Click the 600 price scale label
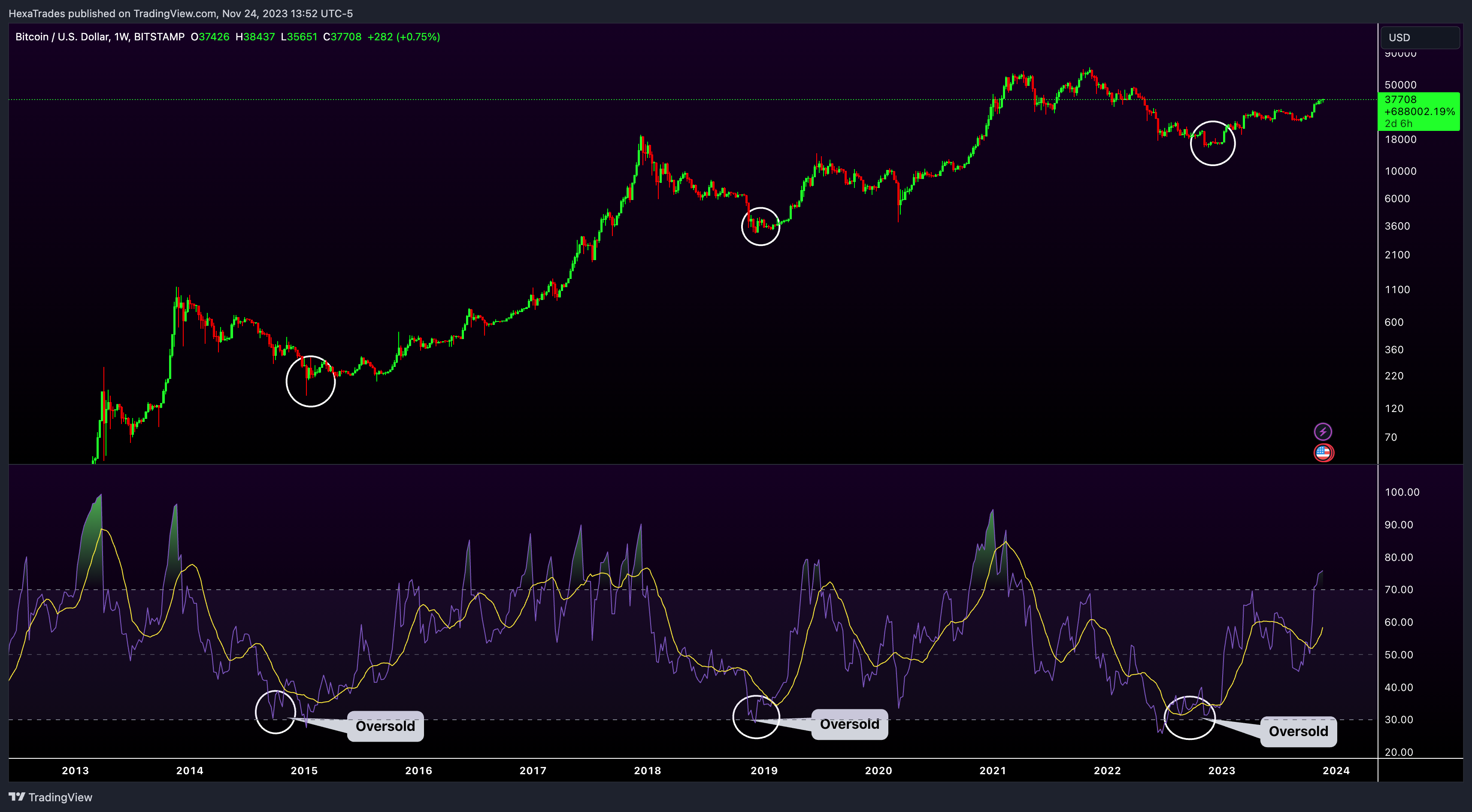This screenshot has width=1472, height=812. (1394, 322)
